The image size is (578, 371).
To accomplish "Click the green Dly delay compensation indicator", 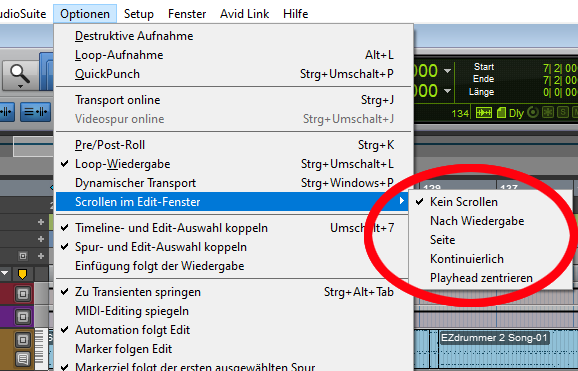I will point(516,113).
